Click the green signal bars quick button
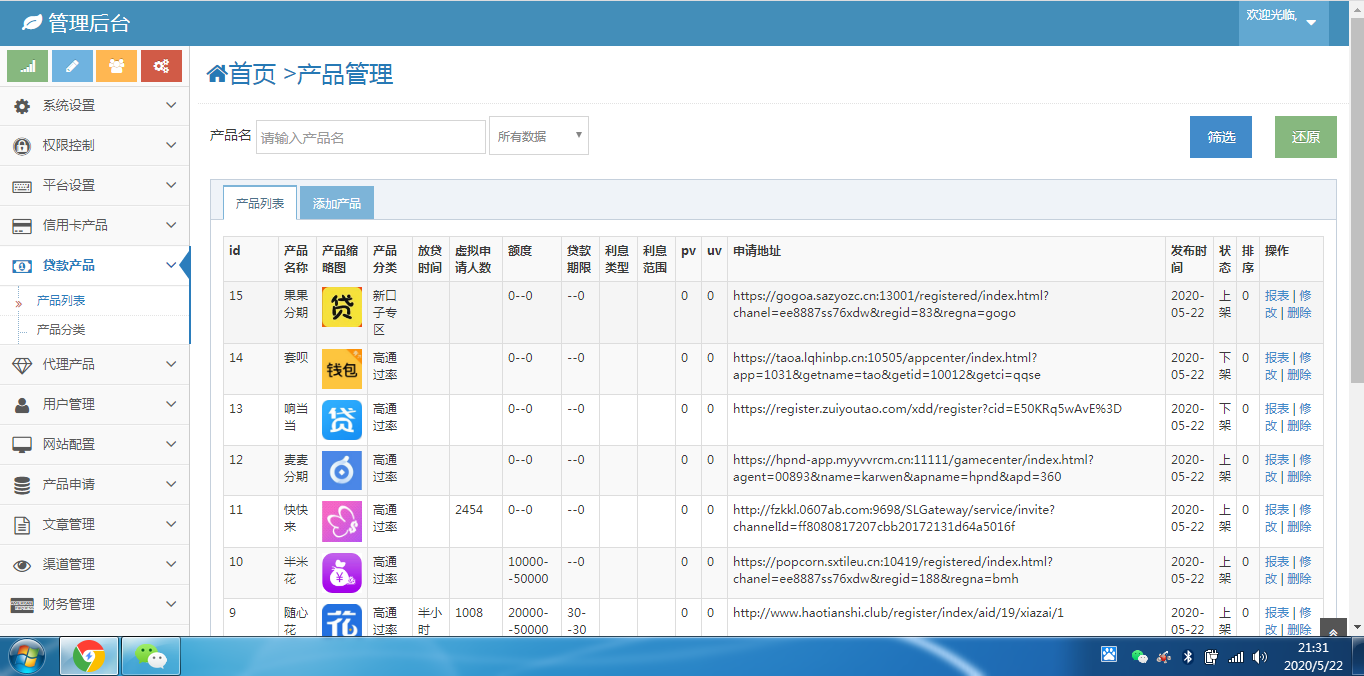Screen dimensions: 1364x676 [28, 66]
